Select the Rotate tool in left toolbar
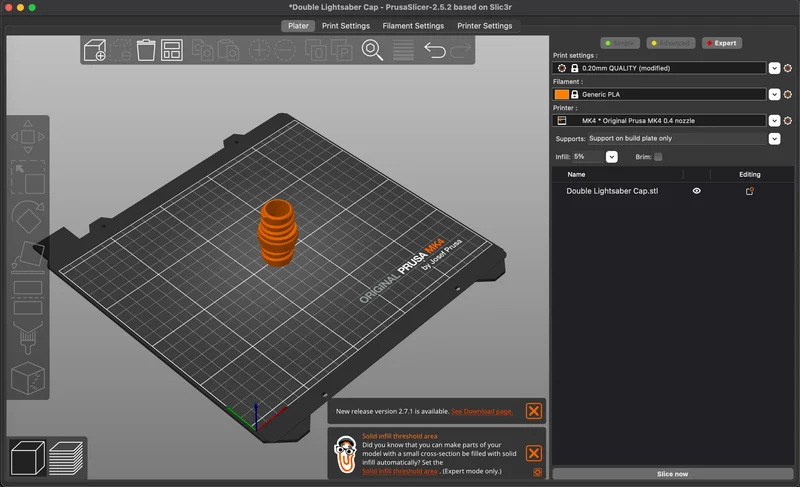The width and height of the screenshot is (800, 487). 28,217
